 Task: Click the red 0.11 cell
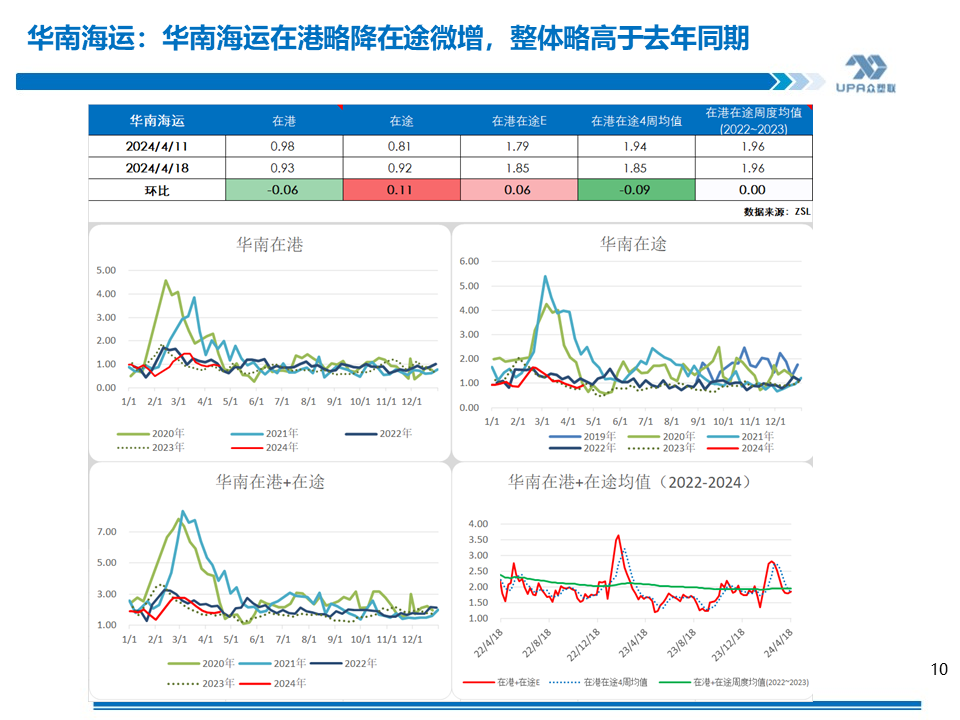[401, 190]
